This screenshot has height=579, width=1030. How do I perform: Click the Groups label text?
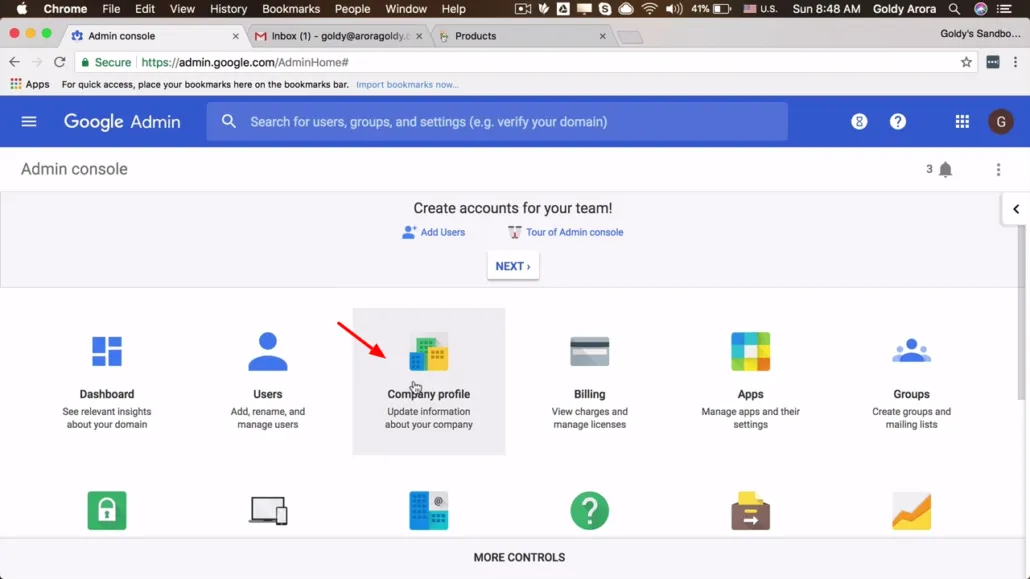point(911,394)
